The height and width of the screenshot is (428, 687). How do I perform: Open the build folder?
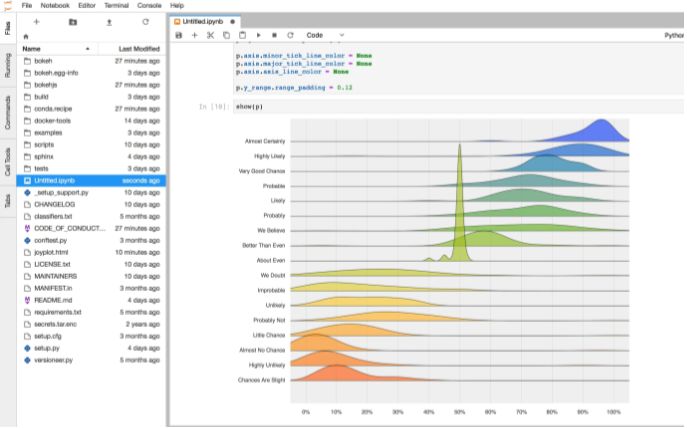point(91,97)
